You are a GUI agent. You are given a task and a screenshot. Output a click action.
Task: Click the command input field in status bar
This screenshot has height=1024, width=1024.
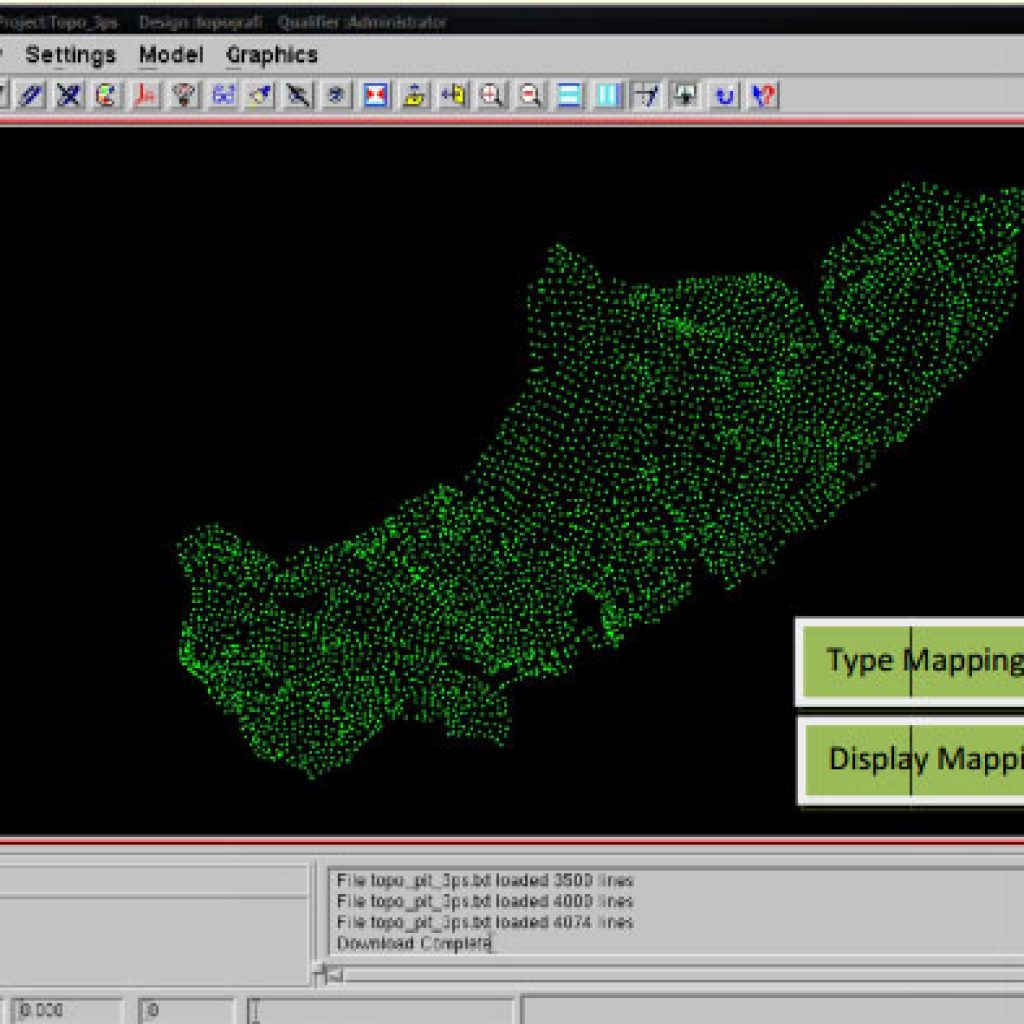click(x=380, y=1010)
